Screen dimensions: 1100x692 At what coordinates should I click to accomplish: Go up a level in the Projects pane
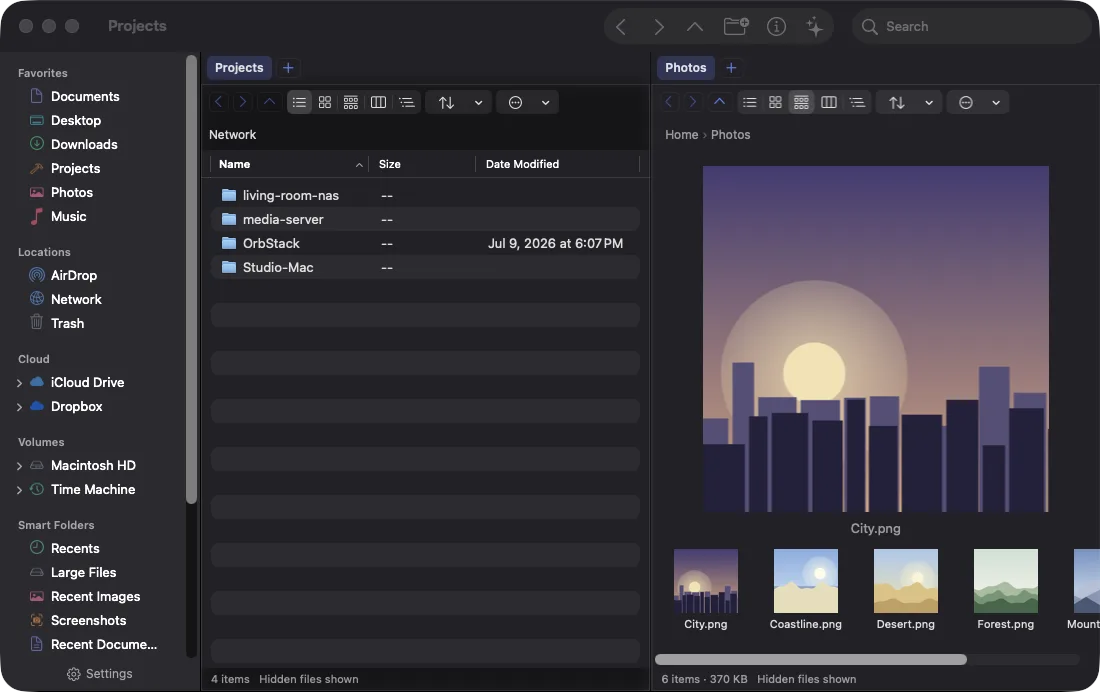[x=269, y=102]
